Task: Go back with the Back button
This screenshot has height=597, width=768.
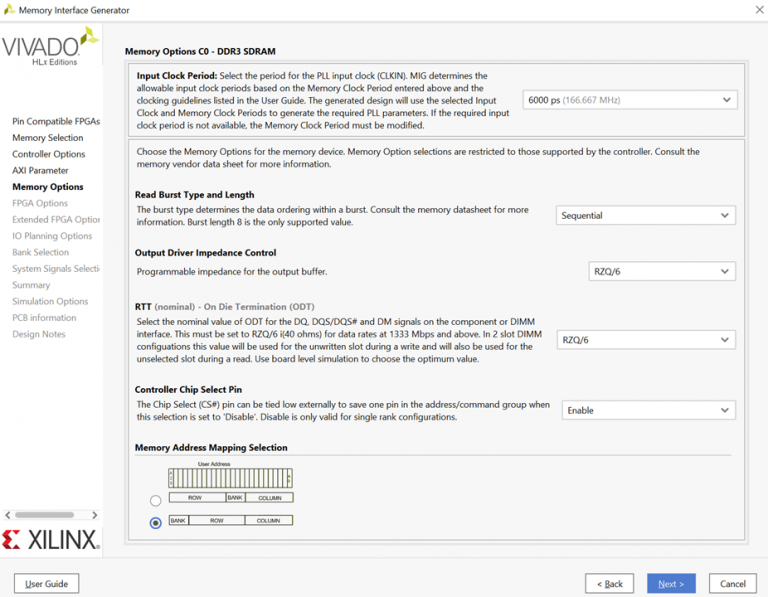Action: 610,583
